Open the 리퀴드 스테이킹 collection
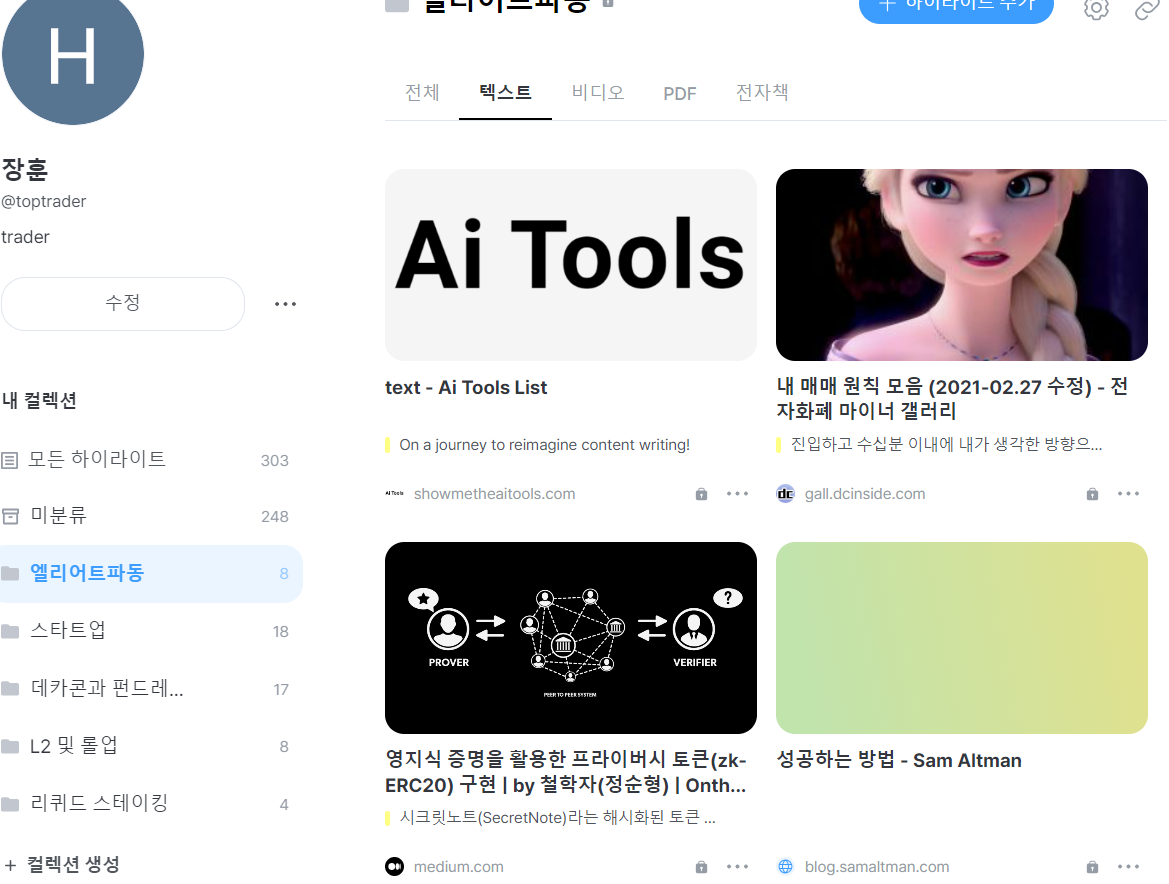1169x884 pixels. click(x=151, y=804)
